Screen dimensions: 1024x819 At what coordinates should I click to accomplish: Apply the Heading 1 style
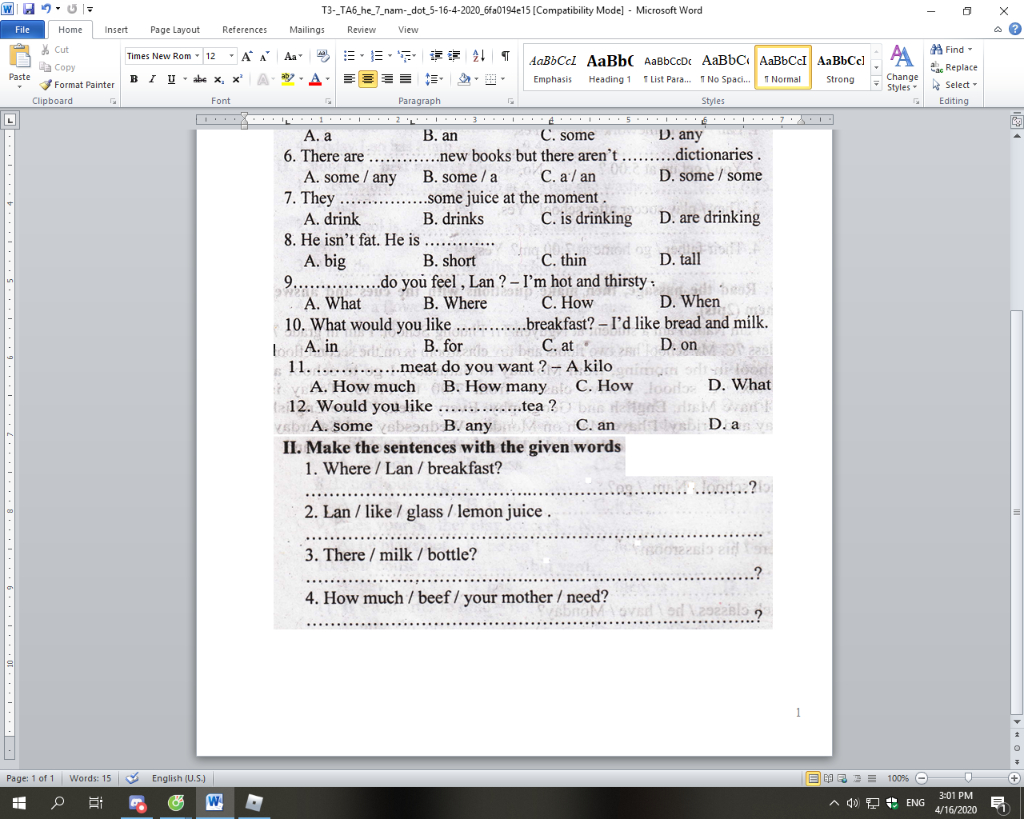609,67
